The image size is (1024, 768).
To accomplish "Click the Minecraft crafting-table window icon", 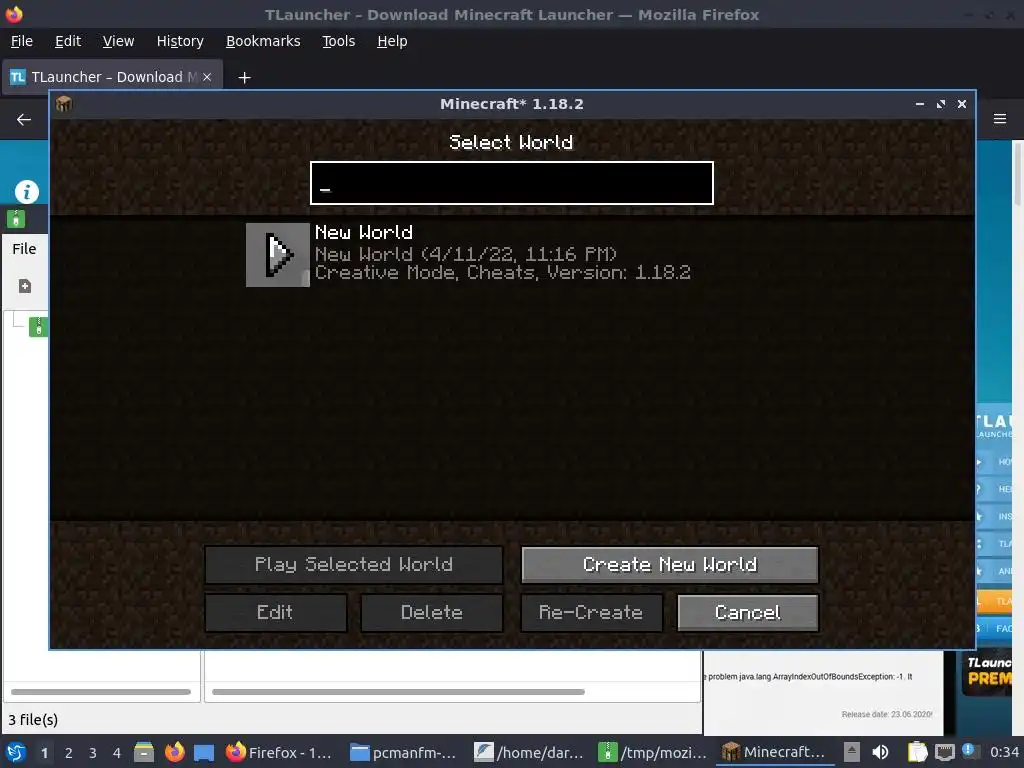I will pyautogui.click(x=63, y=104).
